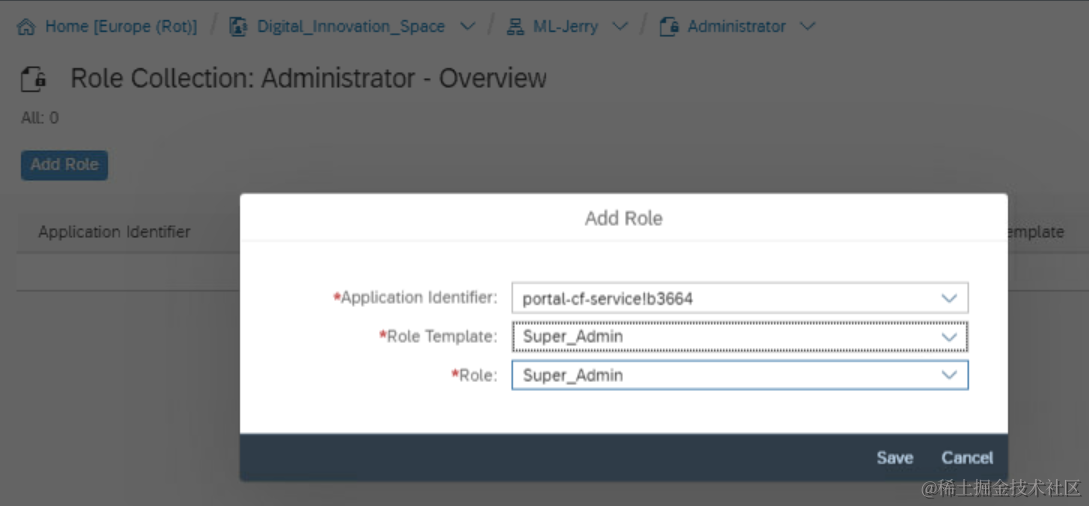Click the ML-Jerry subaccount icon
This screenshot has height=506, width=1089.
(515, 27)
